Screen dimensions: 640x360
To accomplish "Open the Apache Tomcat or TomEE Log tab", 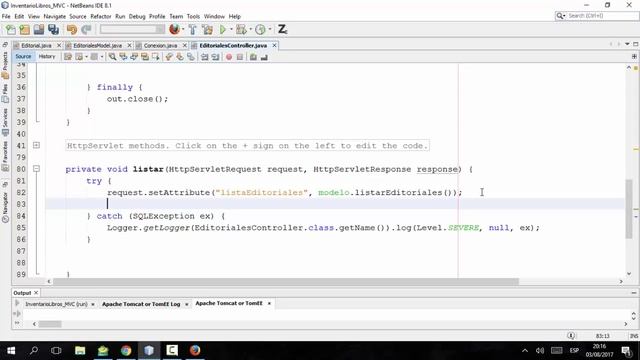I will tap(141, 304).
